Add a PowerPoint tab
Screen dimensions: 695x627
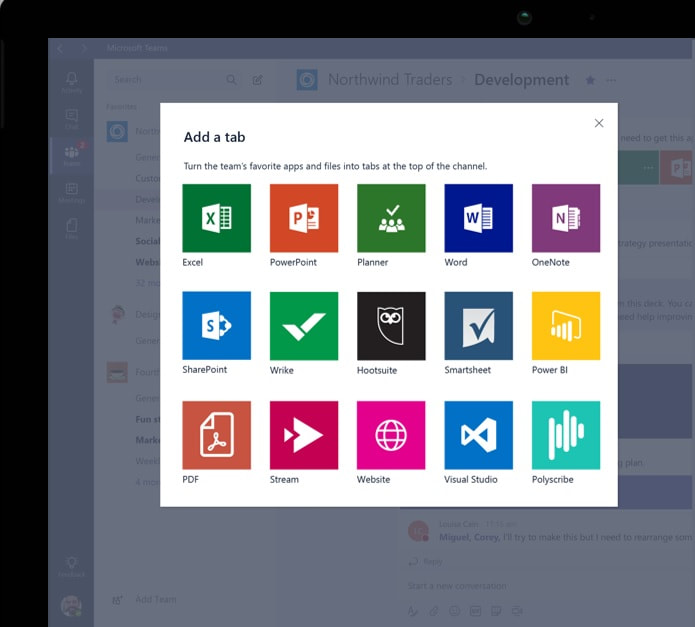point(304,218)
